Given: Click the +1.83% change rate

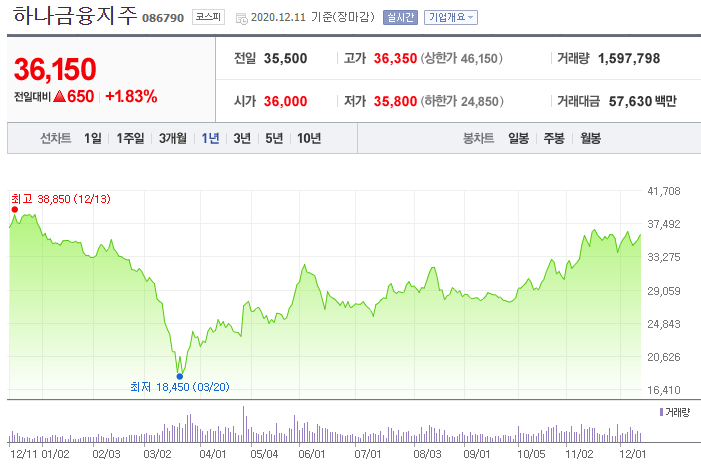Looking at the screenshot, I should (x=131, y=96).
